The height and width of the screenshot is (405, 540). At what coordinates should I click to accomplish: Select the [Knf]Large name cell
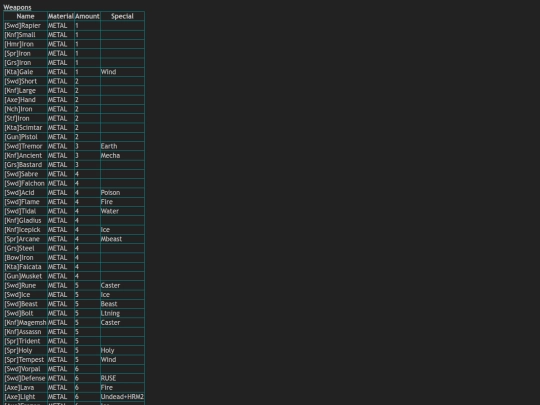[25, 91]
